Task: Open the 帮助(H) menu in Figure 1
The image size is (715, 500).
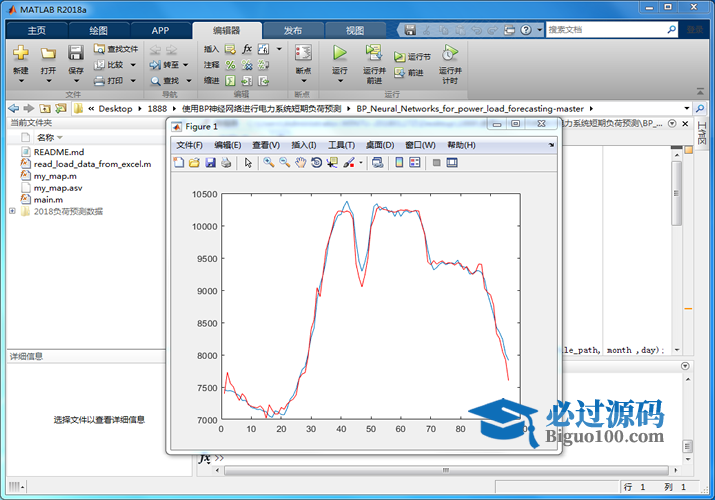Action: pos(461,145)
